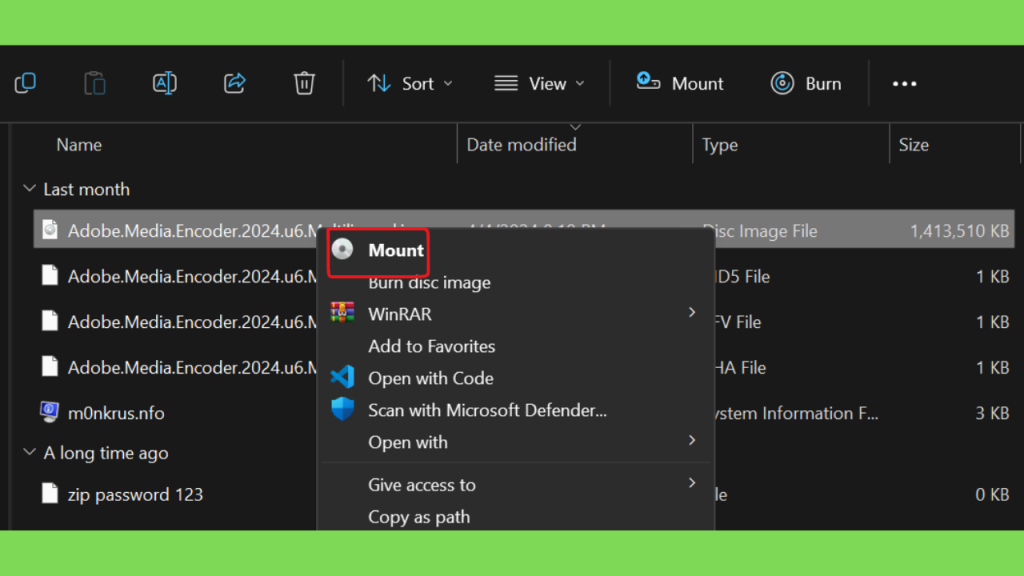The height and width of the screenshot is (576, 1024).
Task: Click the Paste clipboard icon
Action: pyautogui.click(x=95, y=83)
